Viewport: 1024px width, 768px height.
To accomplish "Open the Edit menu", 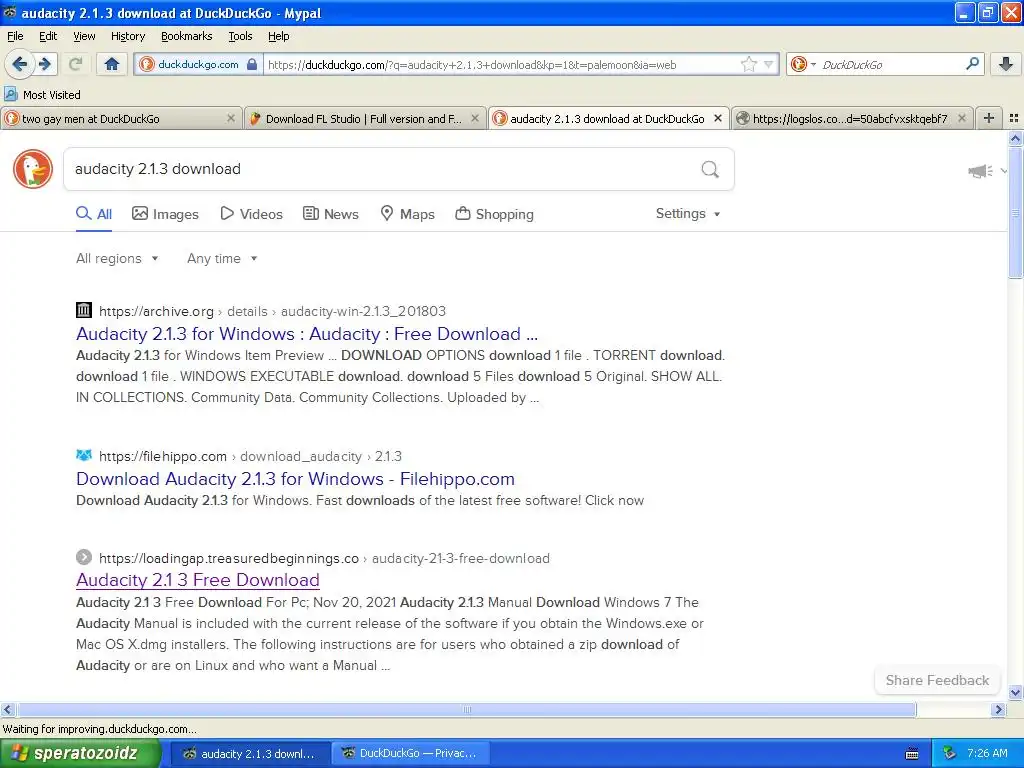I will pyautogui.click(x=48, y=36).
